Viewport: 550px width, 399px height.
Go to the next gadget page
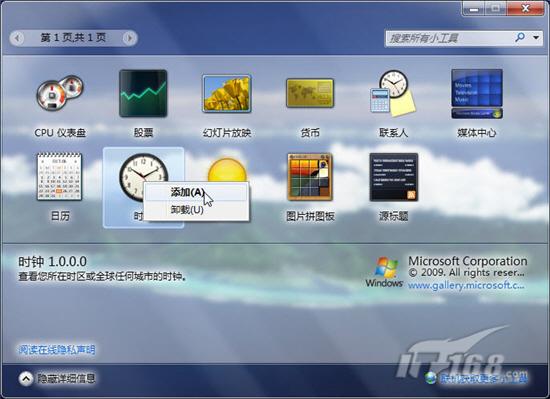(x=129, y=38)
